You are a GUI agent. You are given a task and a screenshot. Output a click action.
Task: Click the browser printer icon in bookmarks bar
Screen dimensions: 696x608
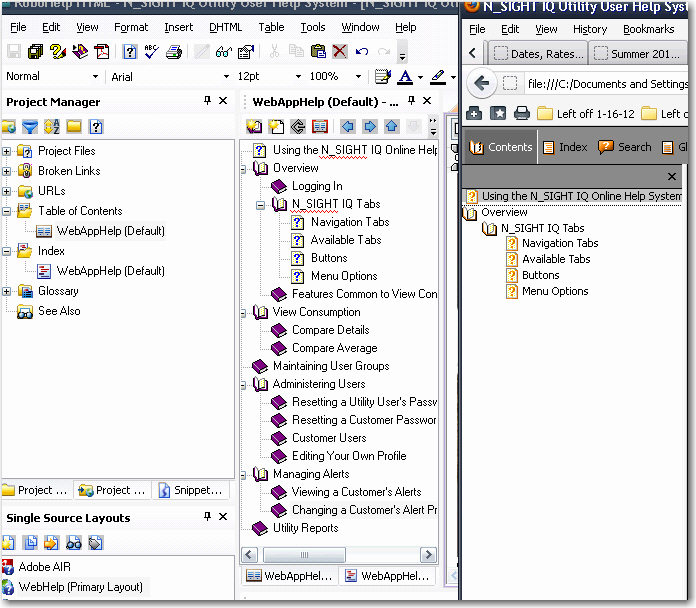pos(522,114)
